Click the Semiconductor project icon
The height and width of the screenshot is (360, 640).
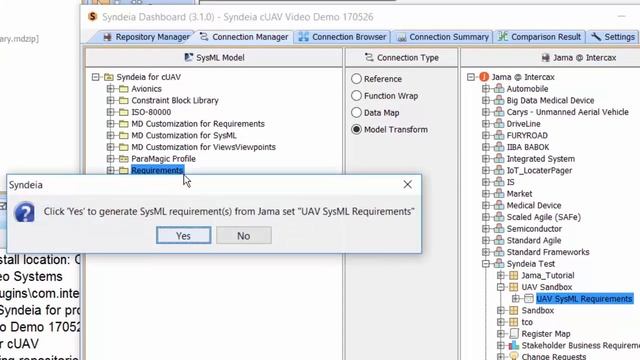pyautogui.click(x=499, y=229)
